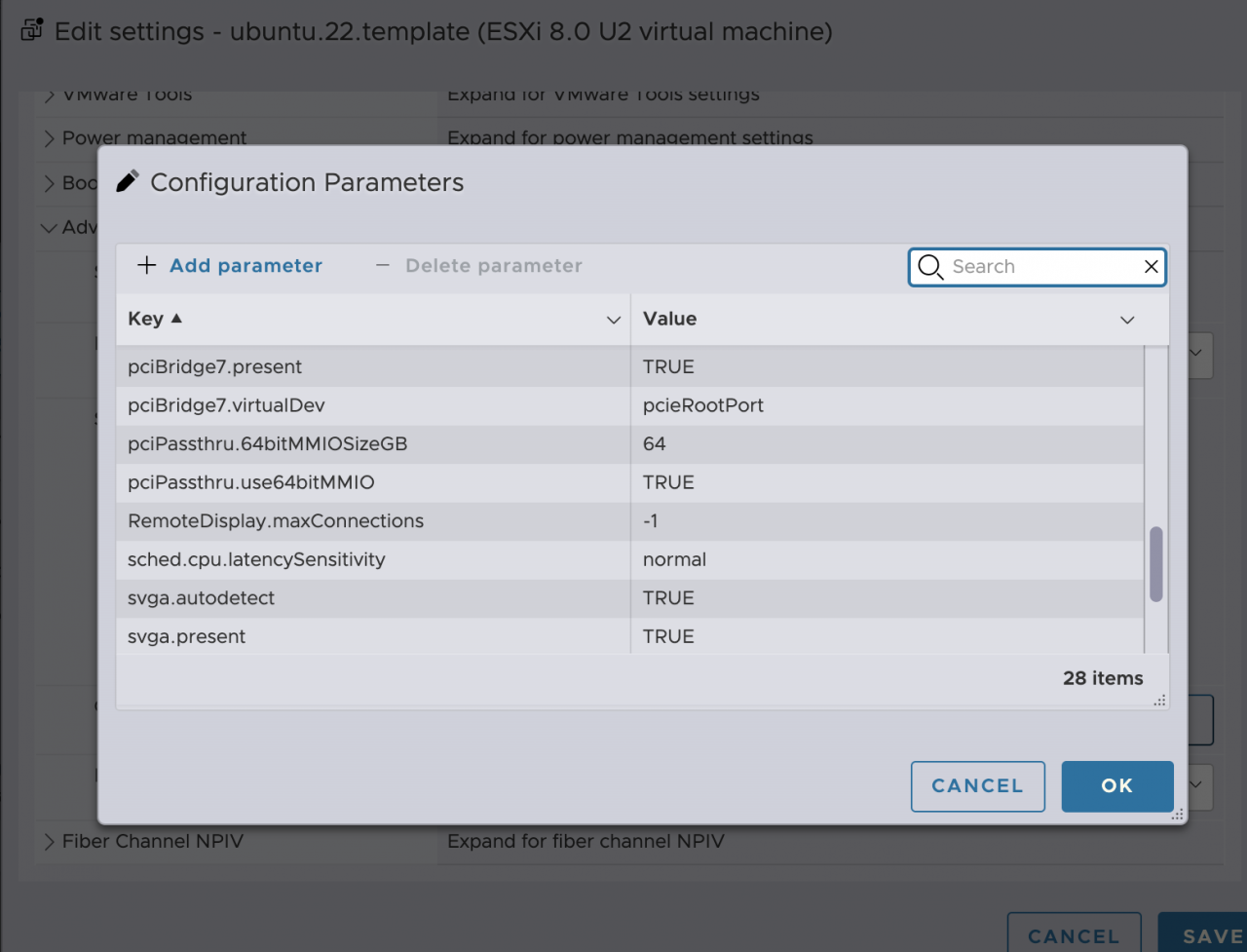Click the table resize handle near 28 items
The width and height of the screenshot is (1247, 952).
(1159, 700)
